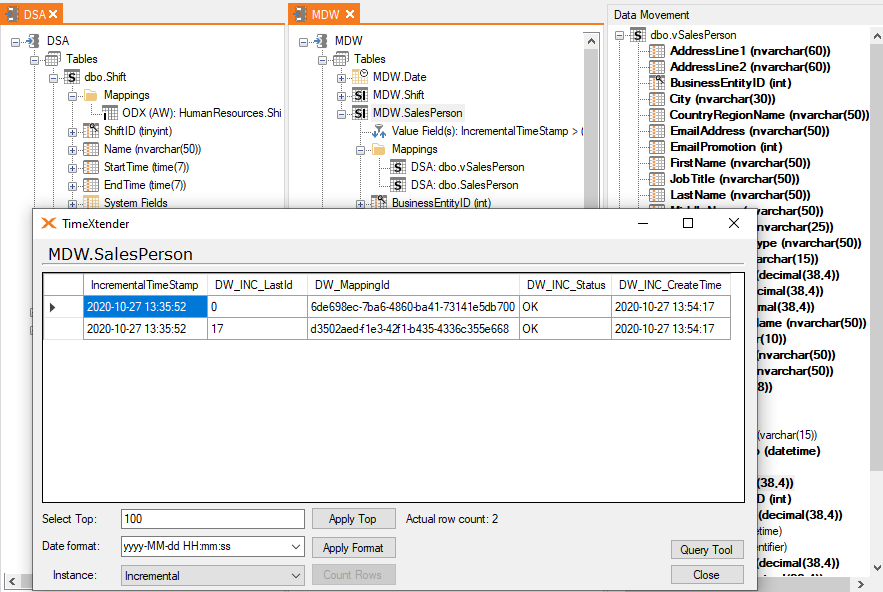The image size is (883, 592).
Task: Click the mapping ID cell starting 6de698ec
Action: (x=413, y=307)
